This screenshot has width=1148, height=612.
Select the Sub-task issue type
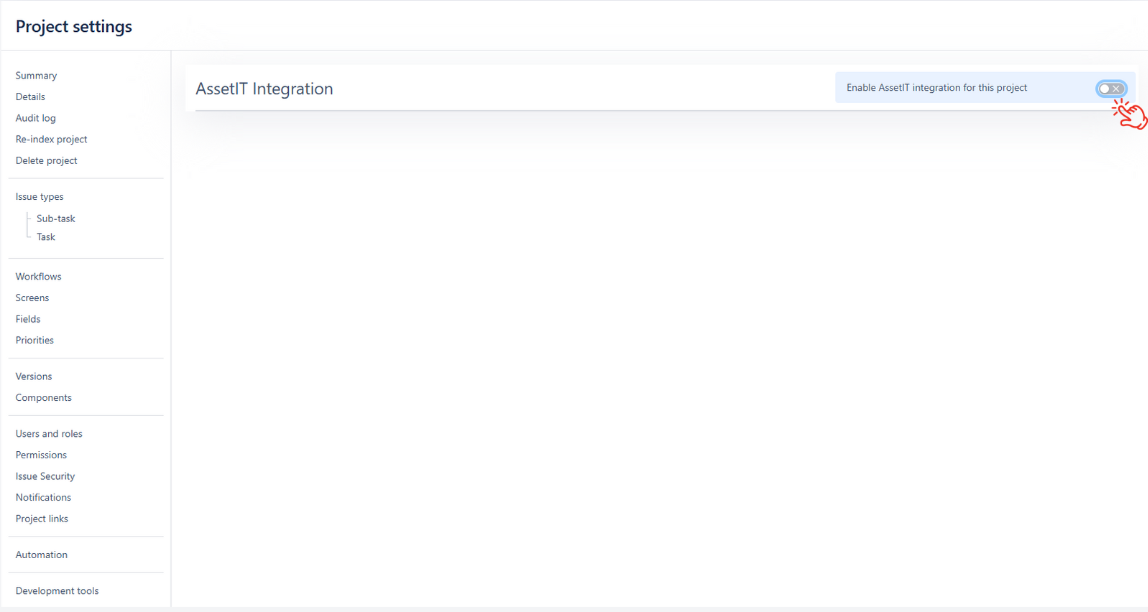pyautogui.click(x=56, y=219)
